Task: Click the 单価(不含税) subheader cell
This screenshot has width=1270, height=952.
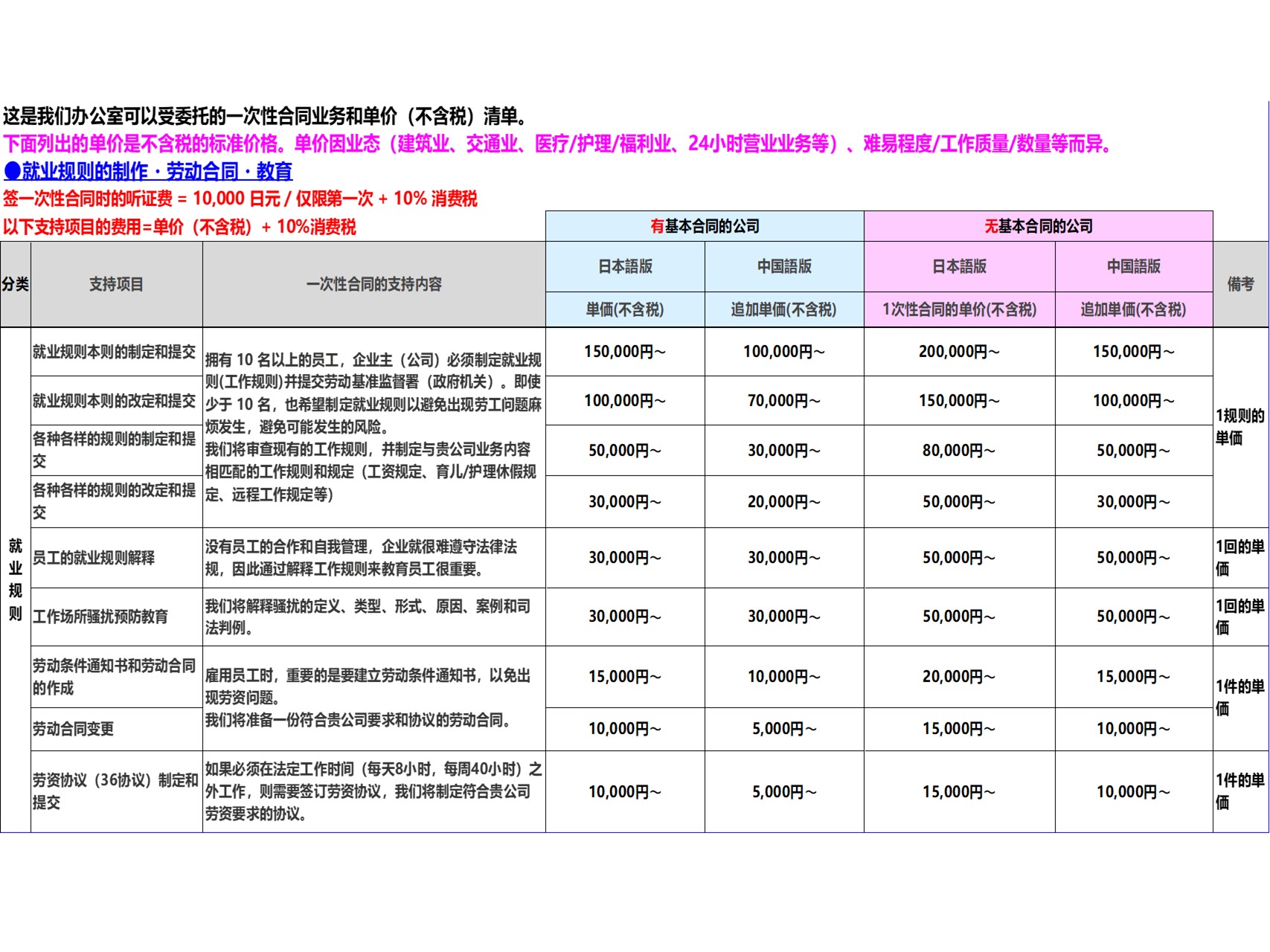Action: tap(624, 309)
